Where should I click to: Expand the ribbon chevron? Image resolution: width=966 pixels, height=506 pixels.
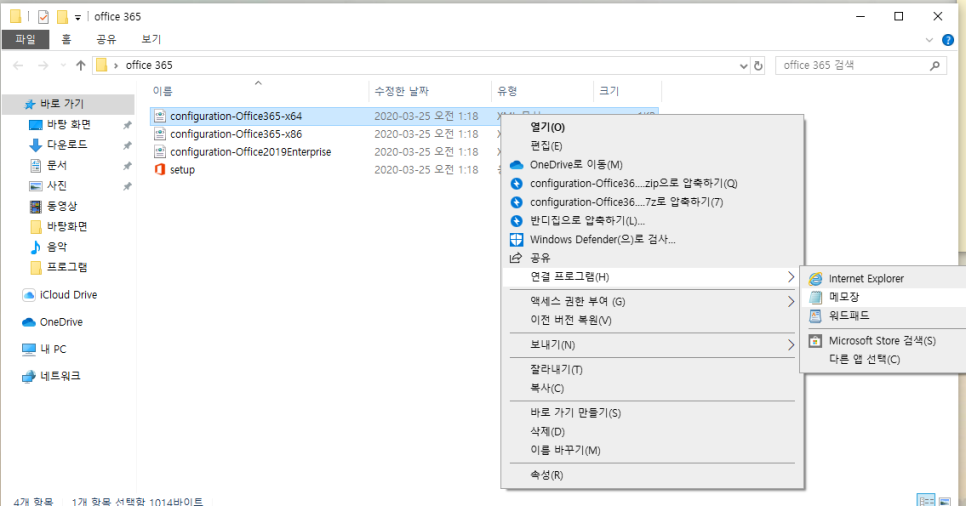930,40
